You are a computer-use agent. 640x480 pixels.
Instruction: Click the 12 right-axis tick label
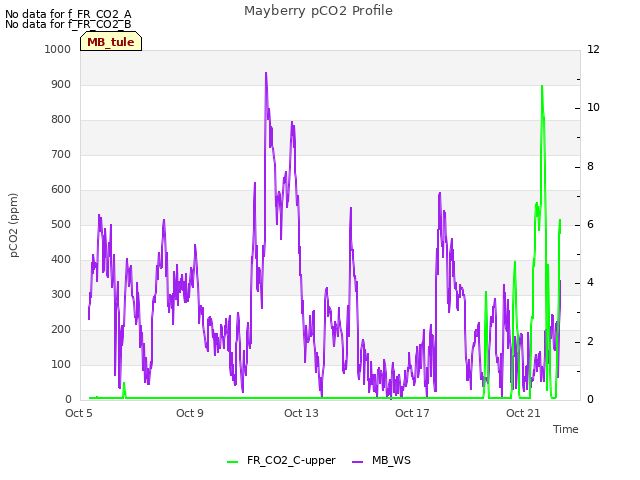(593, 49)
